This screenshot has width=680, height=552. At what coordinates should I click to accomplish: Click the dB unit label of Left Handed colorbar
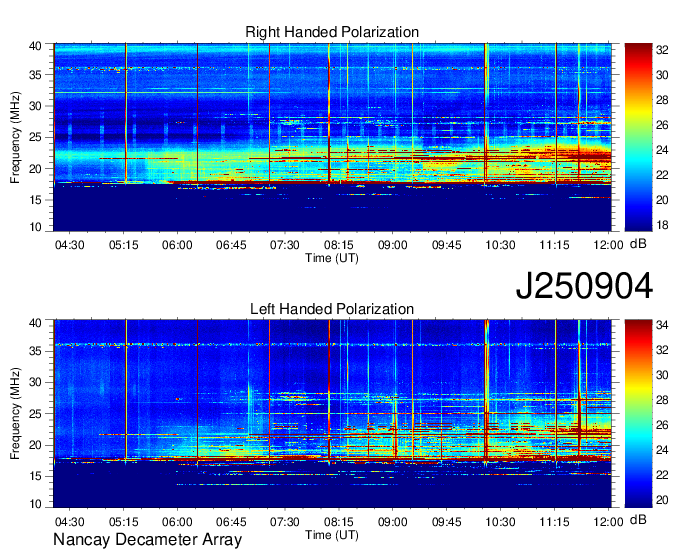638,520
